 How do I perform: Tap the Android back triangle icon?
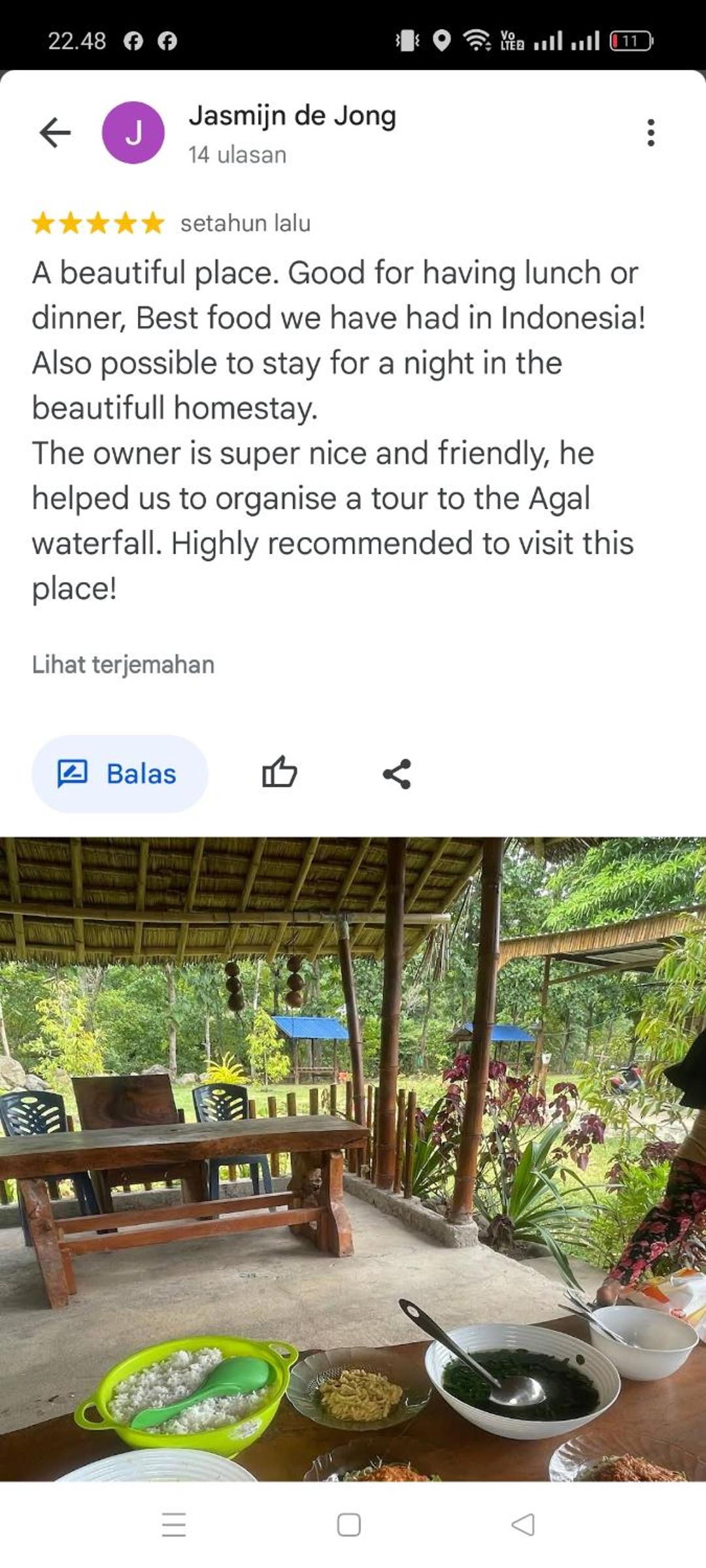click(523, 1524)
